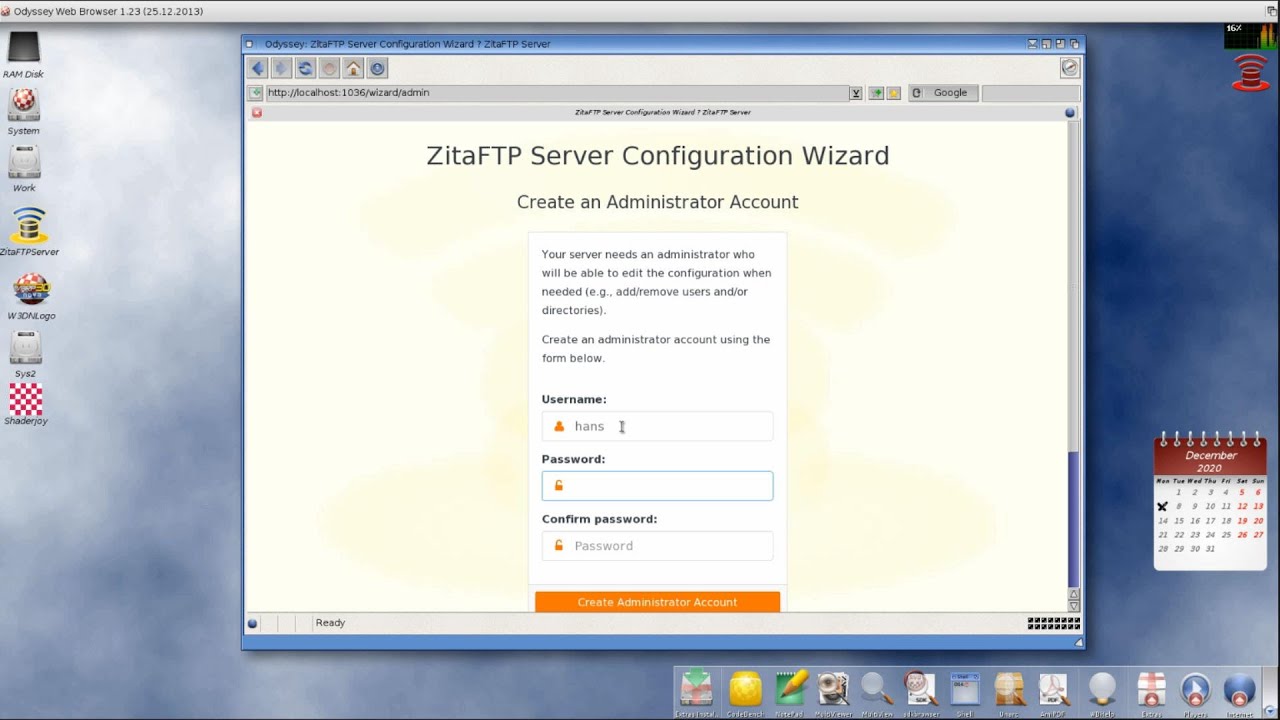Screen dimensions: 1280x720
Task: Click the Stop loading icon
Action: (x=329, y=68)
